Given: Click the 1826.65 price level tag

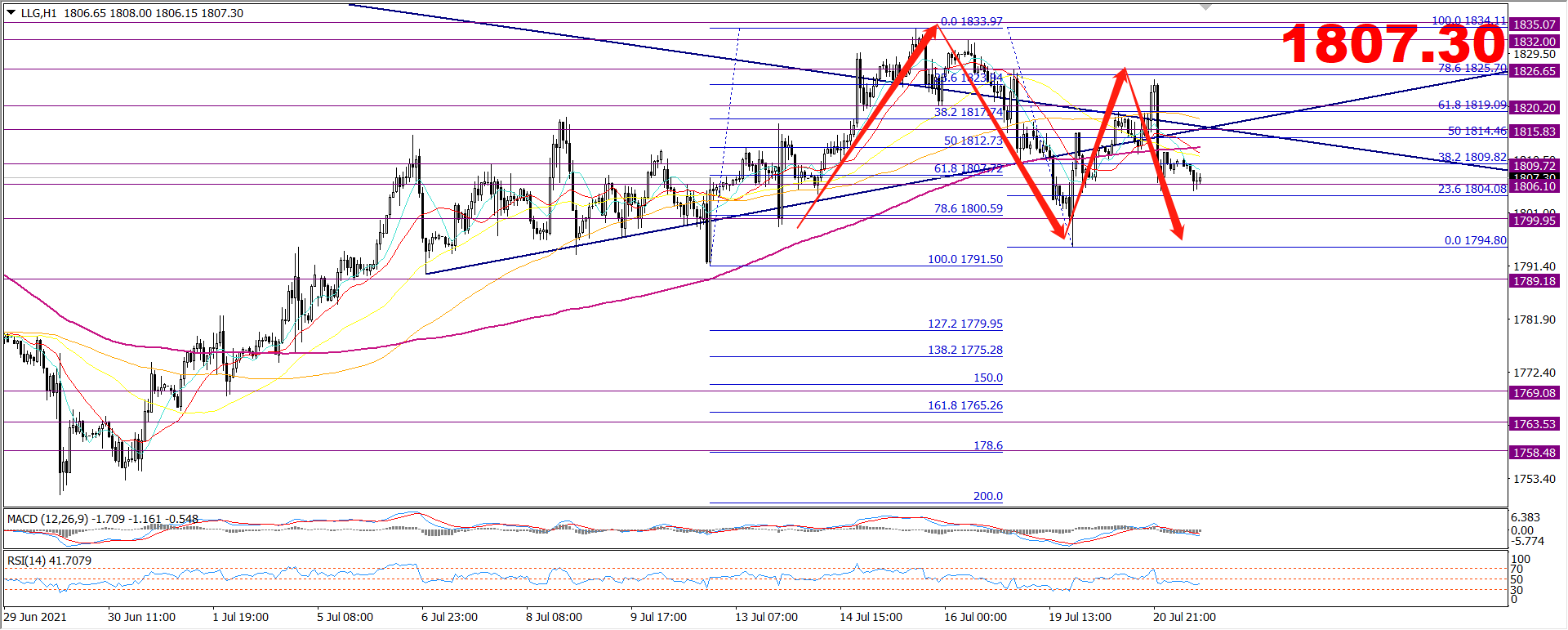Looking at the screenshot, I should pyautogui.click(x=1535, y=71).
